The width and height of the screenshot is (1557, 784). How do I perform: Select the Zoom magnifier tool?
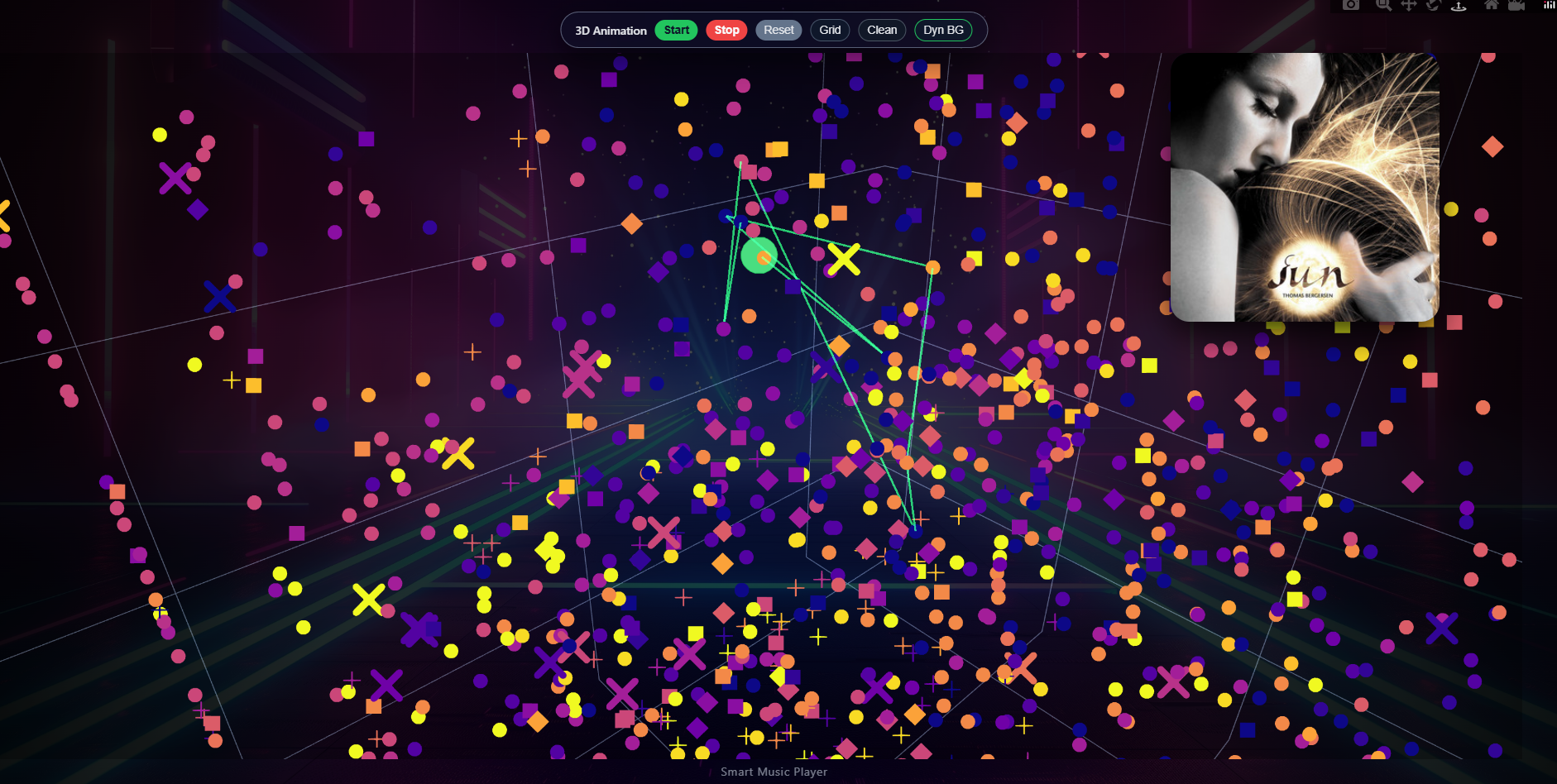pyautogui.click(x=1383, y=5)
